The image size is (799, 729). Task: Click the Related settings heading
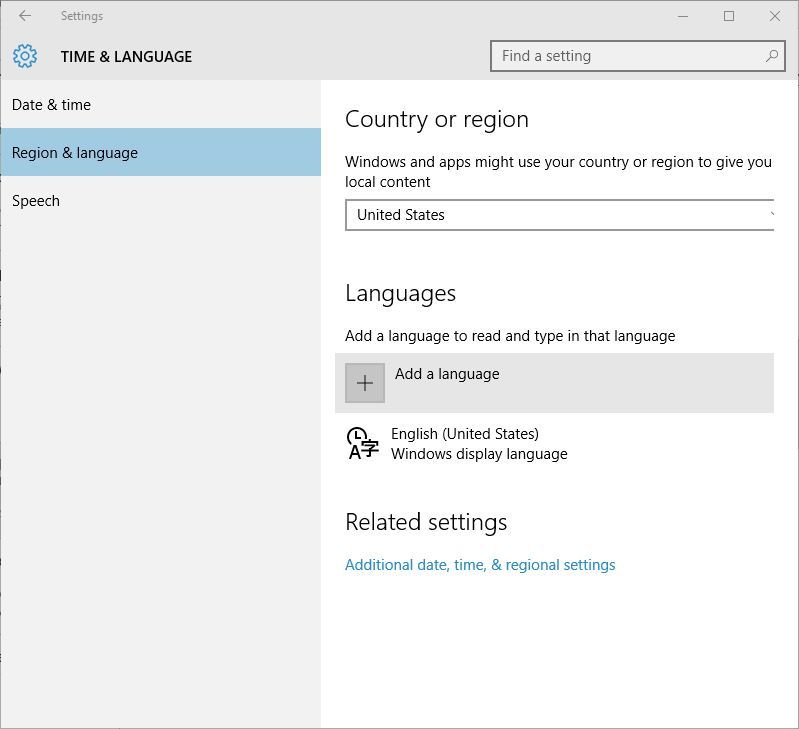click(426, 522)
